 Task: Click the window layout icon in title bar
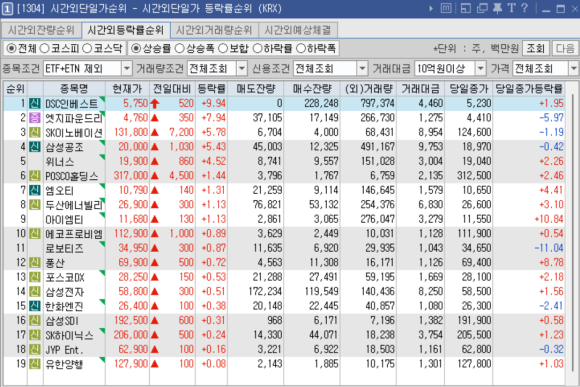pos(466,8)
